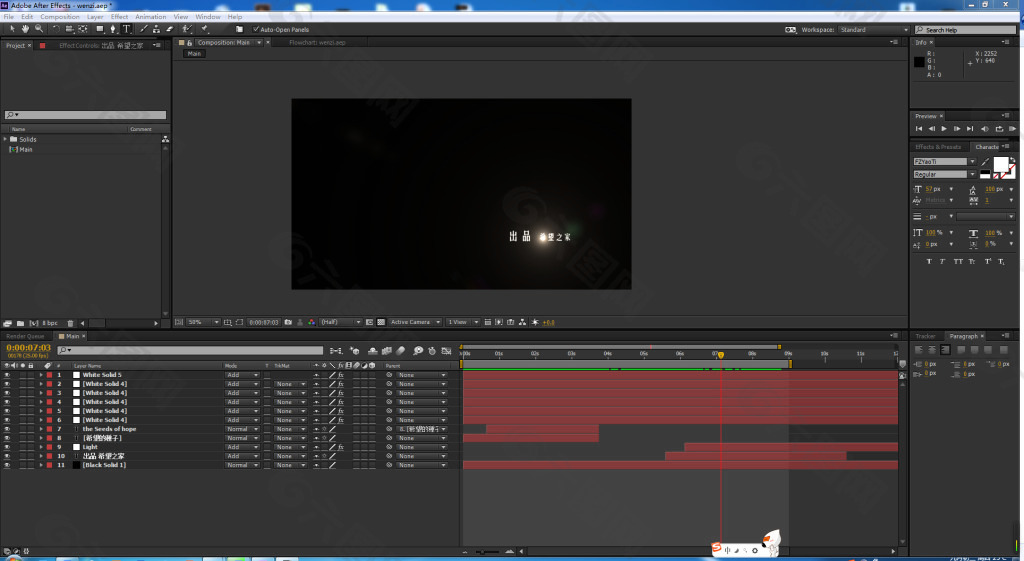Image resolution: width=1024 pixels, height=561 pixels.
Task: Open Parent dropdown for Light layer
Action: pos(422,447)
